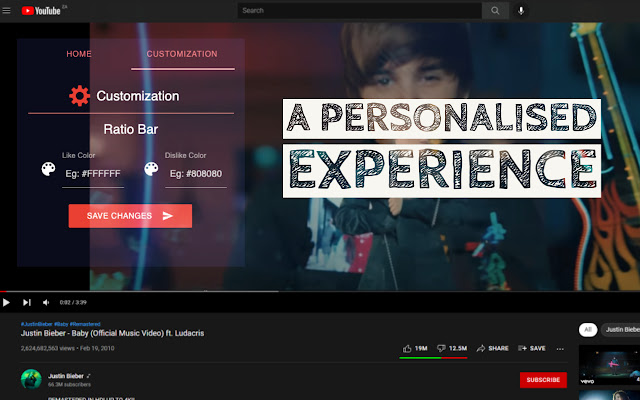The height and width of the screenshot is (400, 640).
Task: Open the Justin Bieber channel name link
Action: pyautogui.click(x=66, y=376)
